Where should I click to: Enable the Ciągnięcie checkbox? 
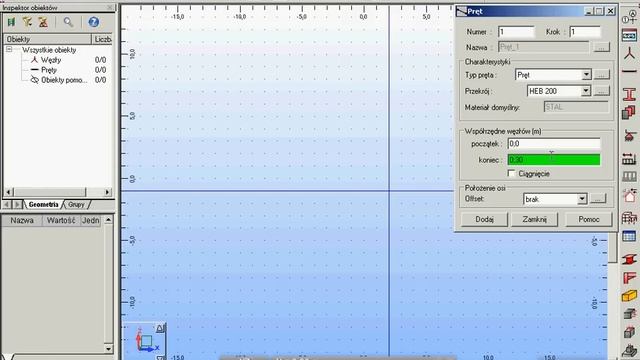pos(511,173)
